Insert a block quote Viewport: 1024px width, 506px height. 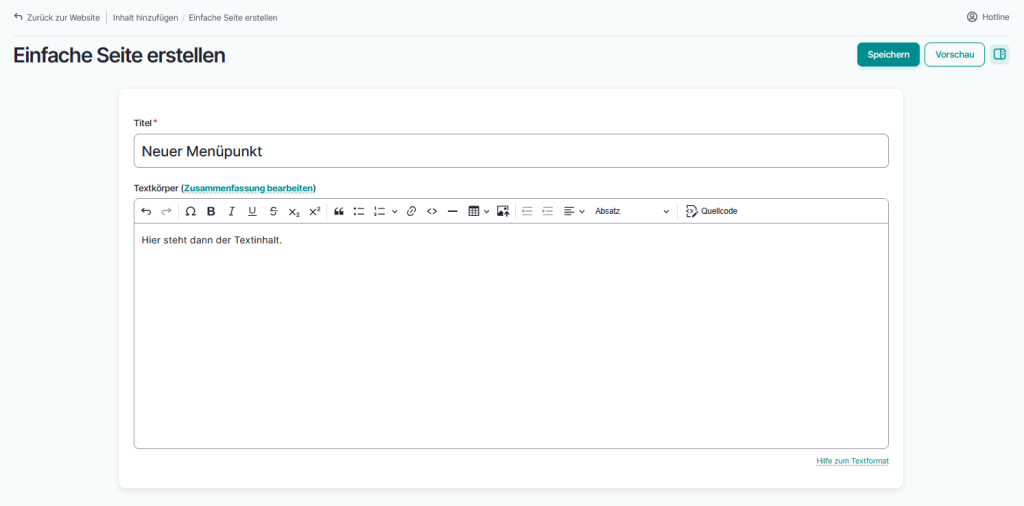(339, 211)
